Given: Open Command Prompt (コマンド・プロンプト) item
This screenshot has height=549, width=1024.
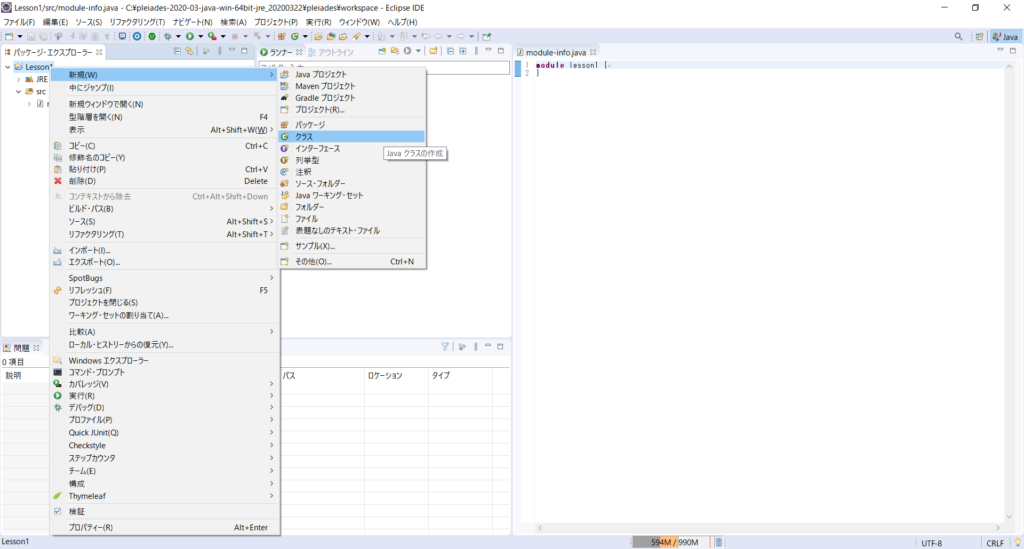Looking at the screenshot, I should [165, 373].
